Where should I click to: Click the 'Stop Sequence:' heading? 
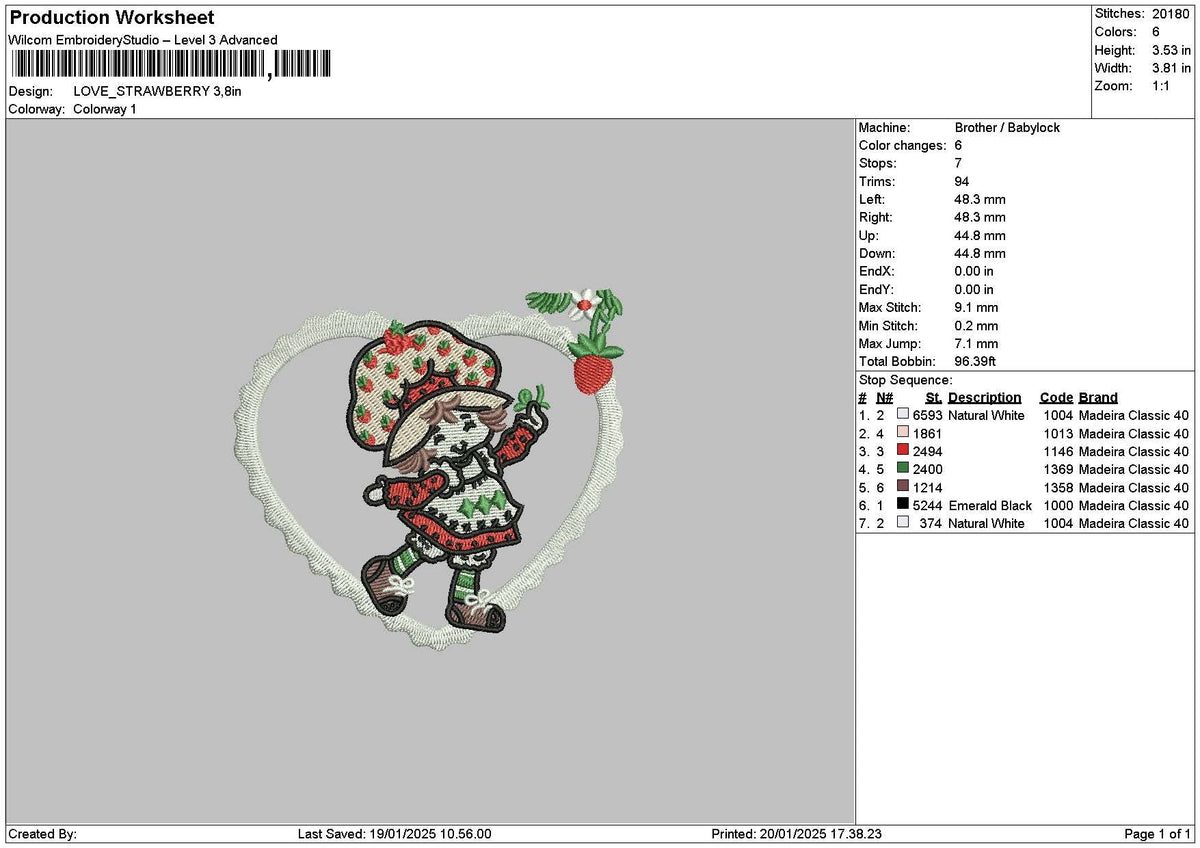906,380
